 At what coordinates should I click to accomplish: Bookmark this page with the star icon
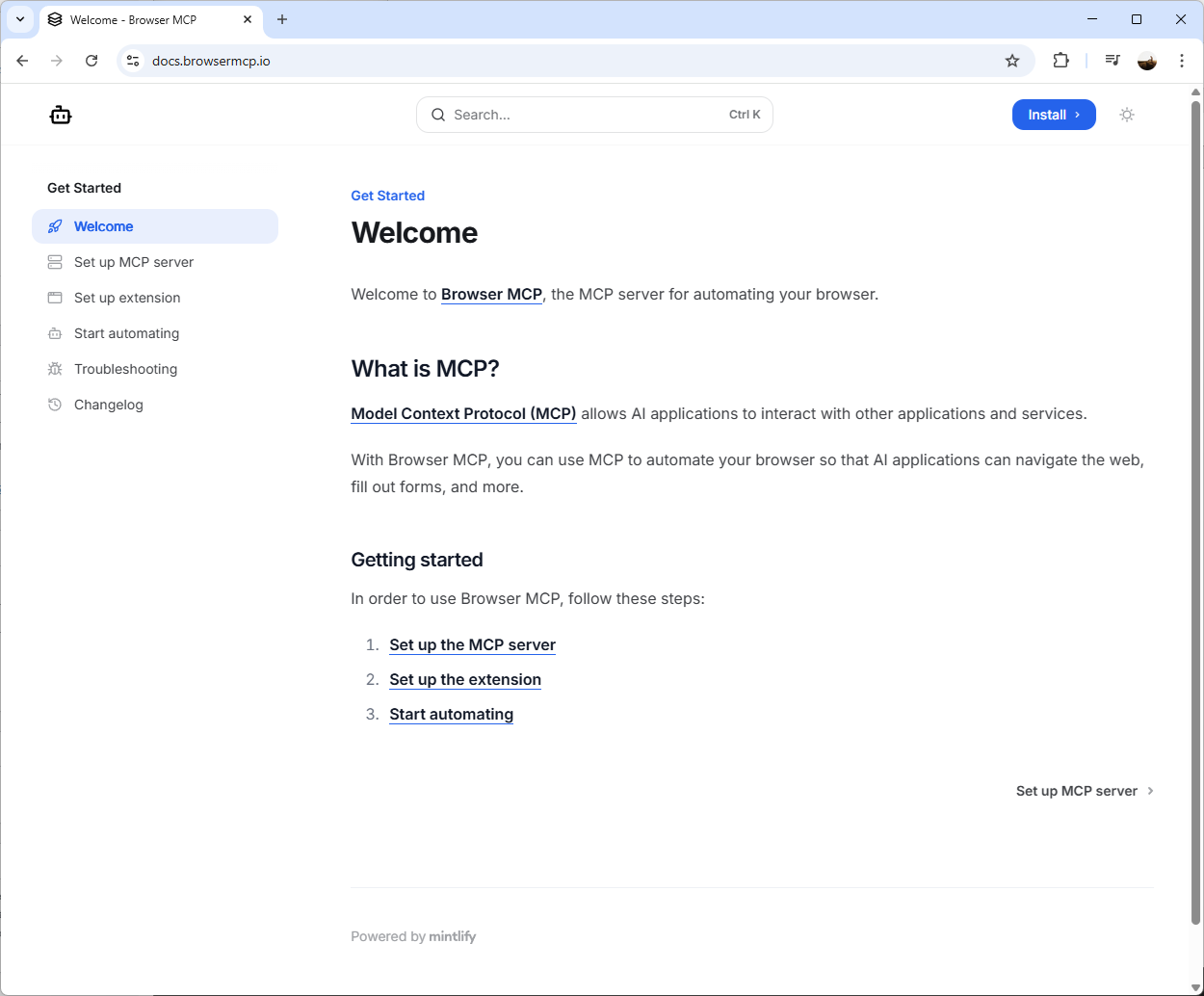(1011, 61)
